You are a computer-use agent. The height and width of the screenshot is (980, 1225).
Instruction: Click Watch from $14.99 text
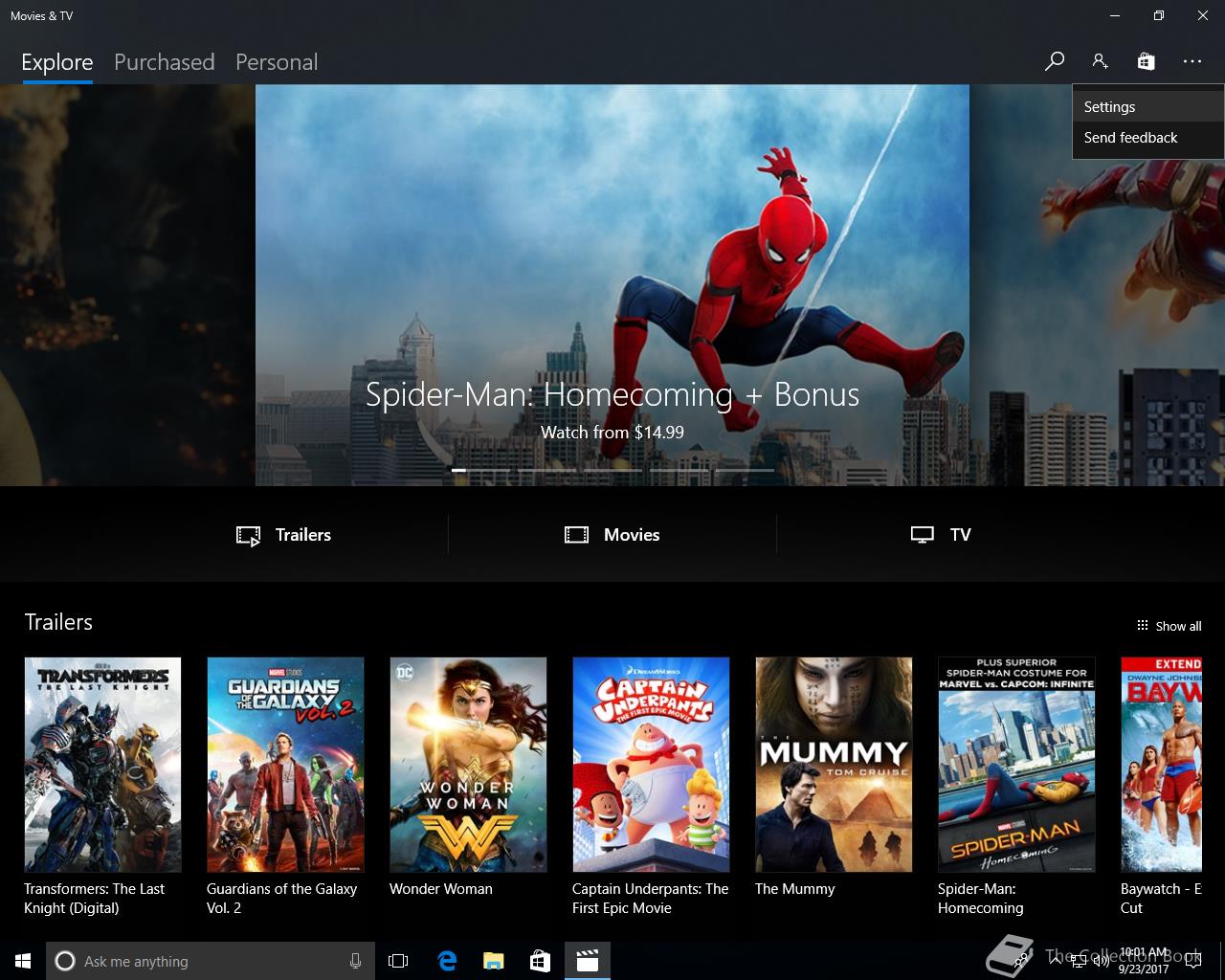point(612,433)
